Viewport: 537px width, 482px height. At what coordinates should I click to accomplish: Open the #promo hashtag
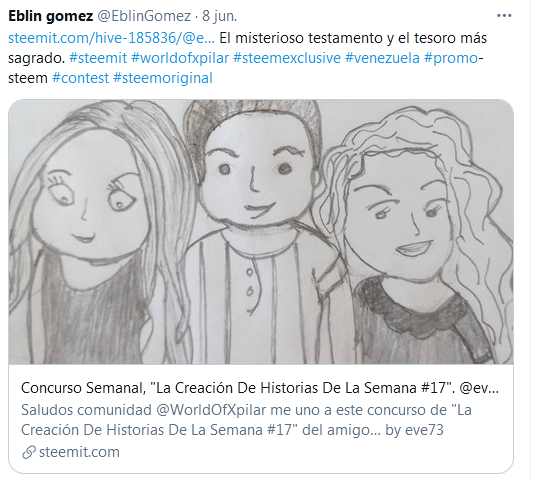(451, 58)
